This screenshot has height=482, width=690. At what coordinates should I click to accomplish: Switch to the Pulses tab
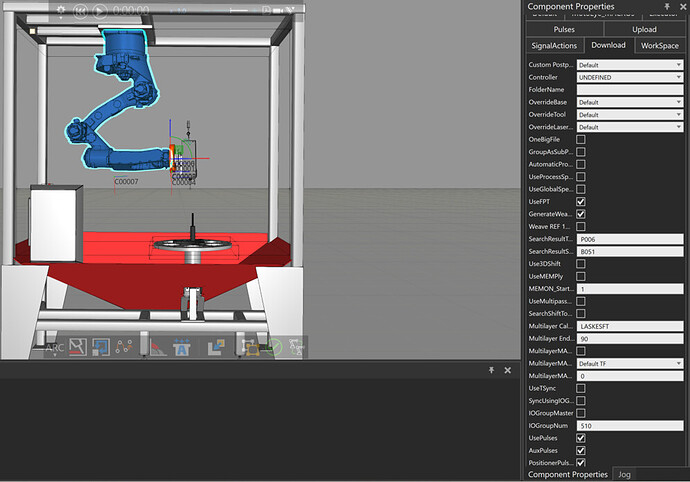click(564, 29)
